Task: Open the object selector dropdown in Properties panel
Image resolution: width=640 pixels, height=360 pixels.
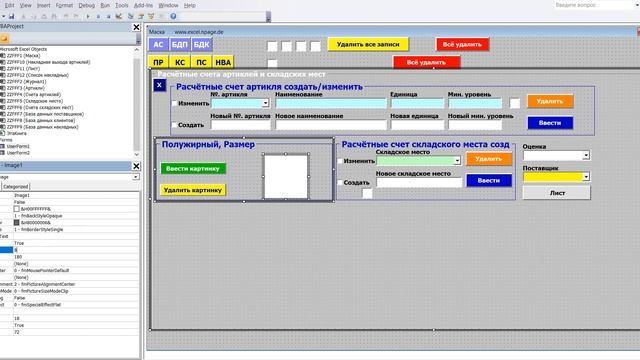Action: pos(136,177)
